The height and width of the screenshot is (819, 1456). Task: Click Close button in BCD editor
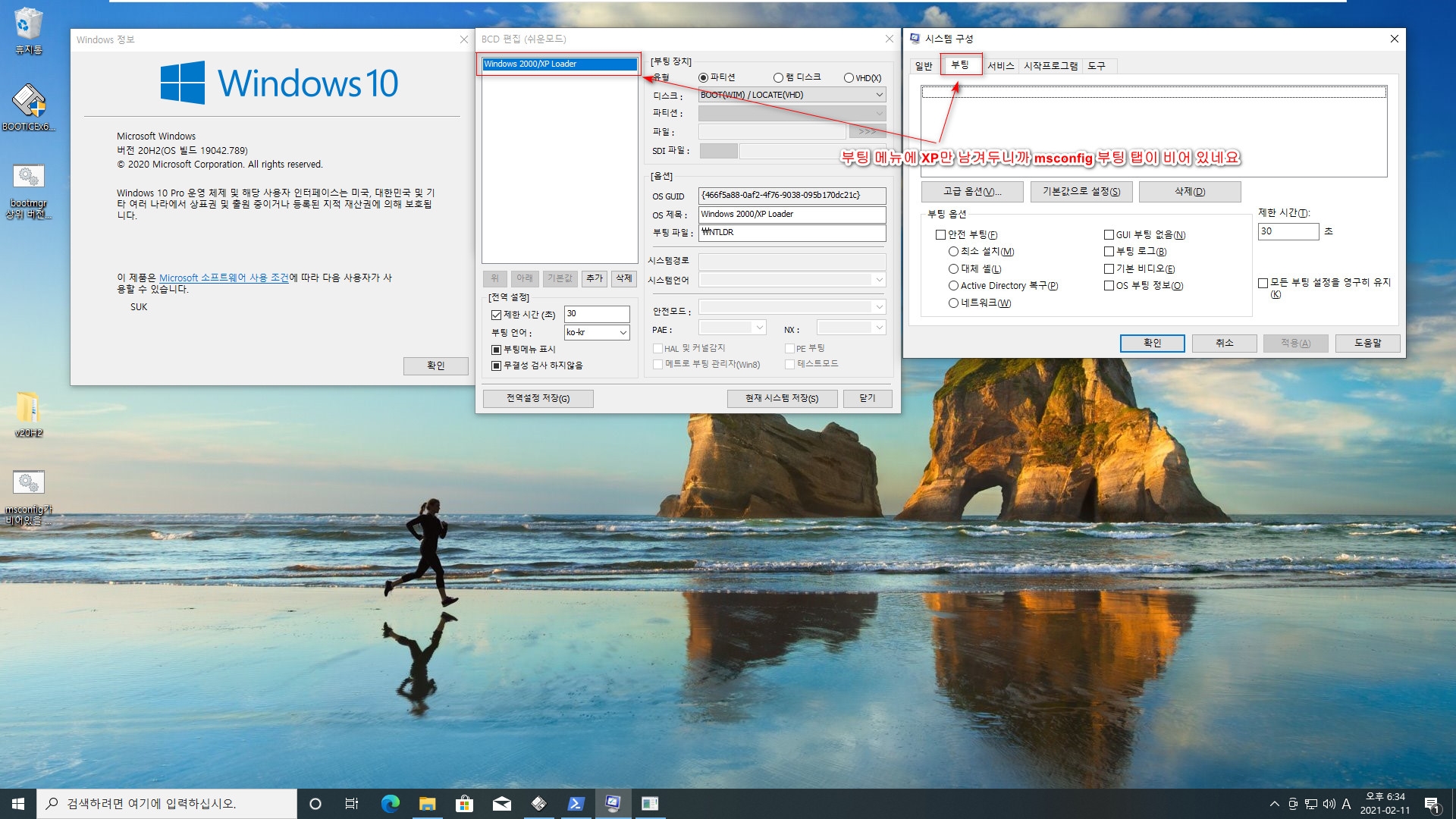(868, 398)
